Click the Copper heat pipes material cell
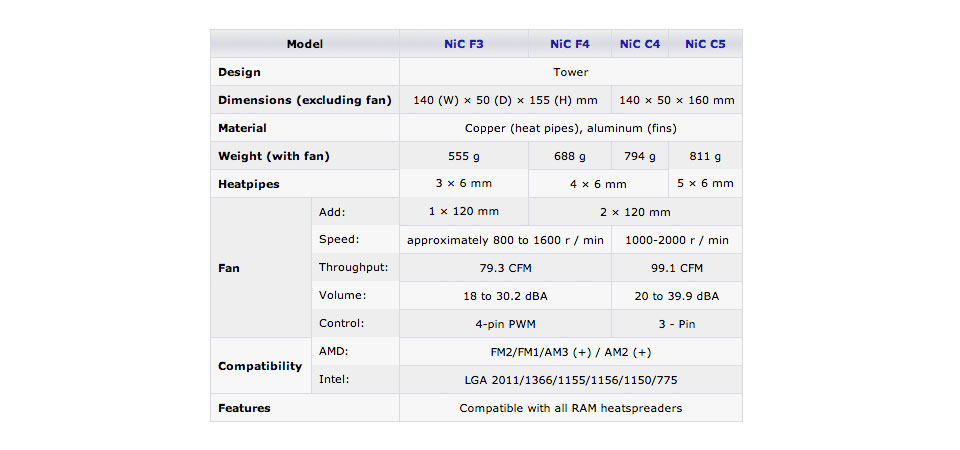 coord(571,128)
